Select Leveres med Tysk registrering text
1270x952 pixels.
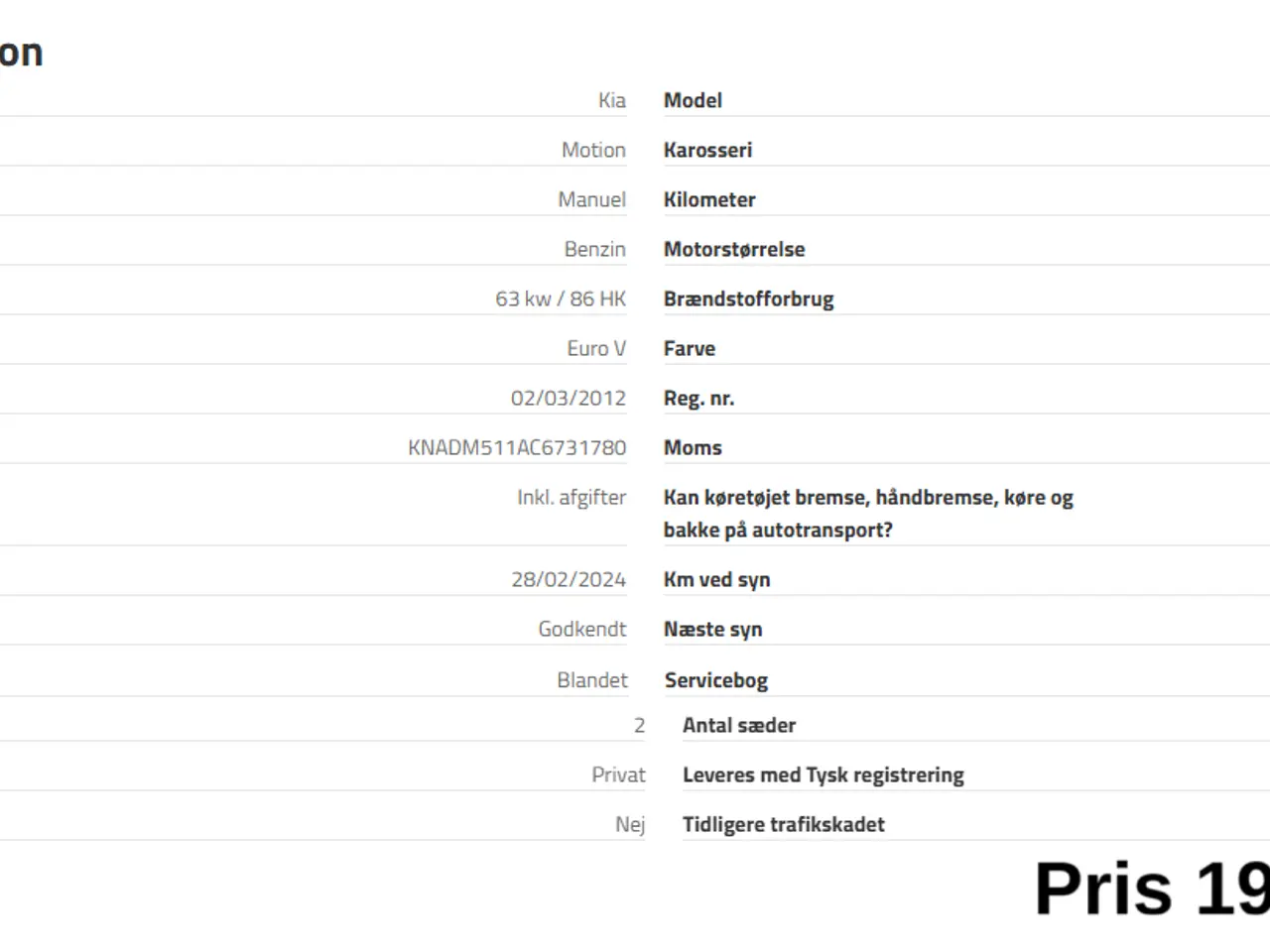coord(823,775)
